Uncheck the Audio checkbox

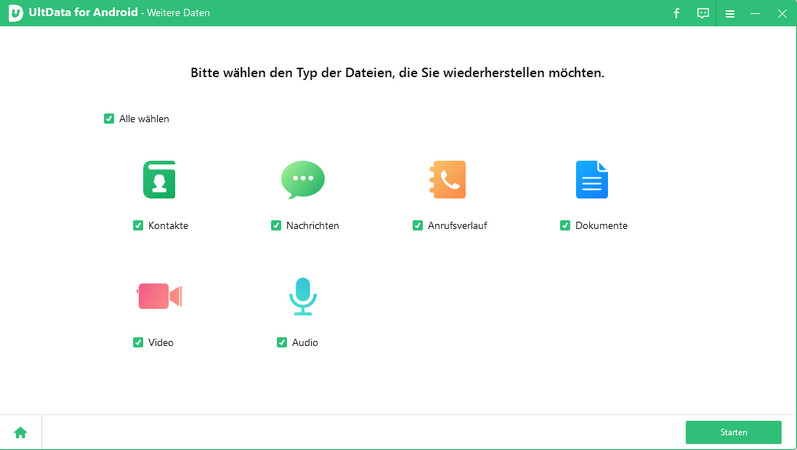(x=282, y=342)
